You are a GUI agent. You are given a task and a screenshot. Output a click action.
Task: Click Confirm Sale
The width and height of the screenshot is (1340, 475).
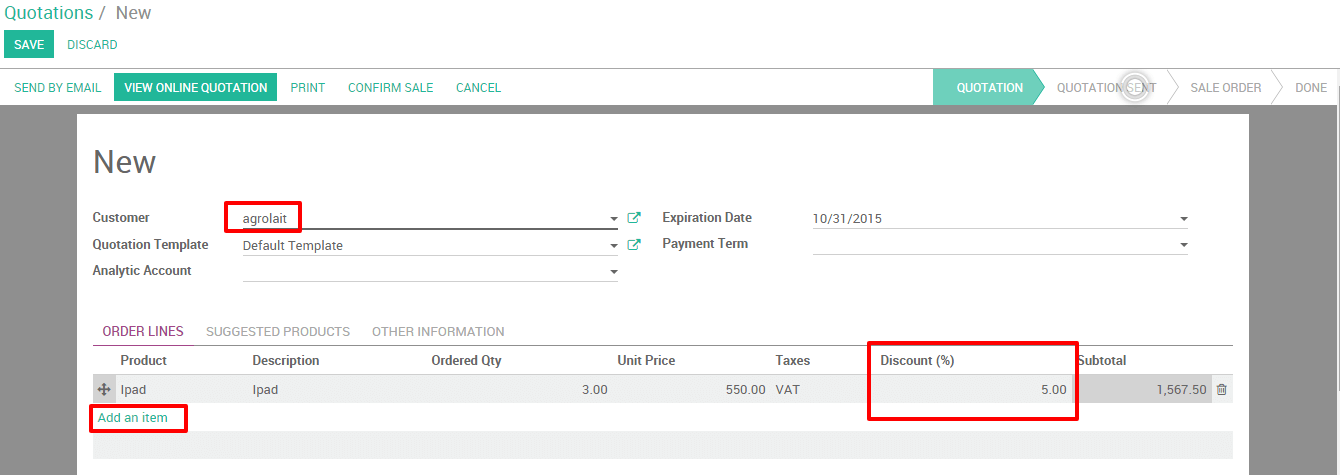[x=390, y=88]
